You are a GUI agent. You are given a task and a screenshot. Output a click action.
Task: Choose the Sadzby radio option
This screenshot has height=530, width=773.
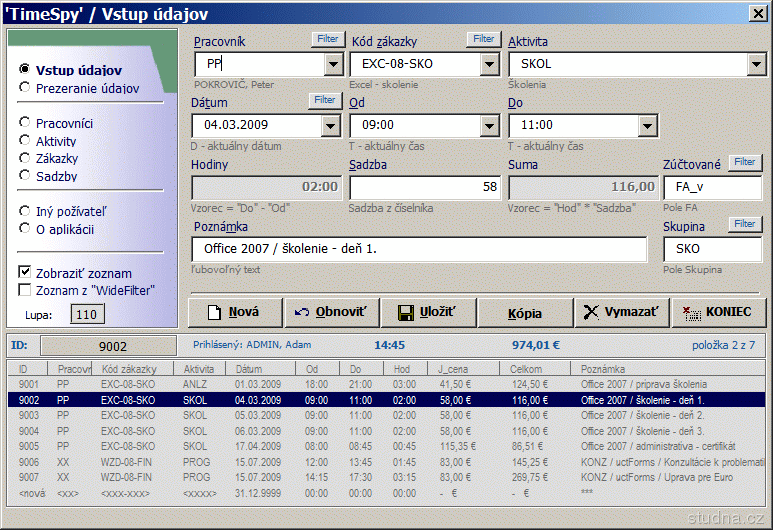[25, 176]
